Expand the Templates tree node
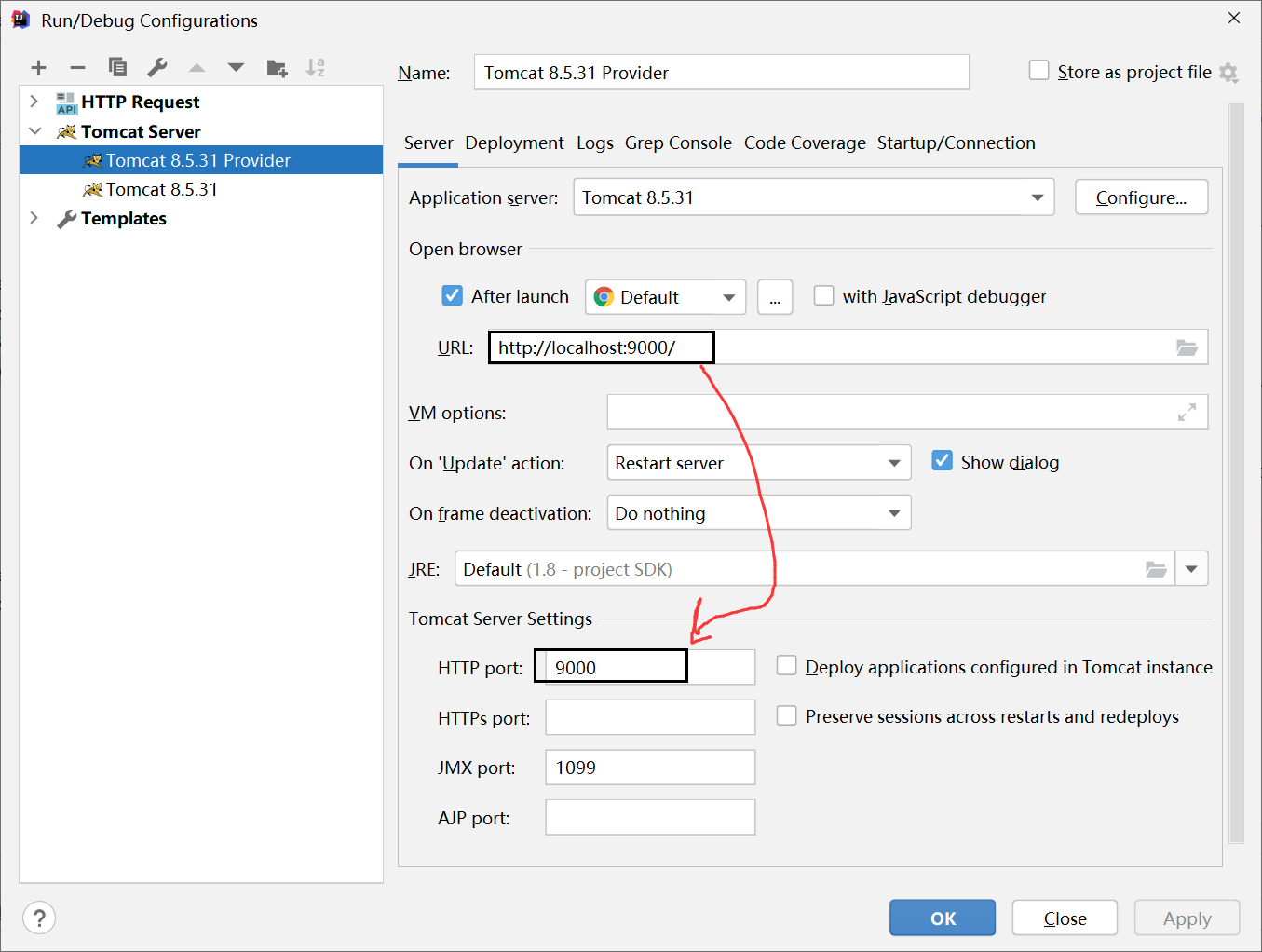Image resolution: width=1262 pixels, height=952 pixels. [34, 218]
